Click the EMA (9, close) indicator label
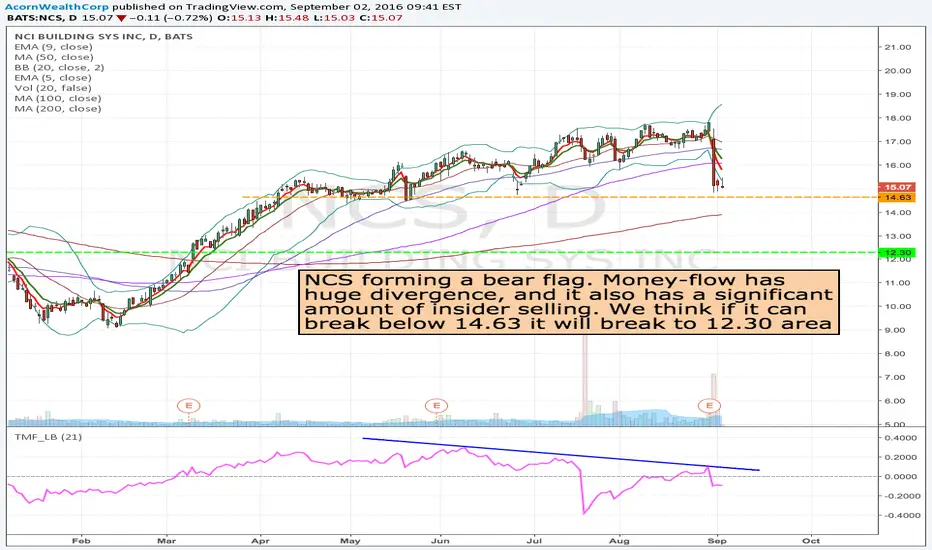The image size is (932, 550). pyautogui.click(x=53, y=47)
